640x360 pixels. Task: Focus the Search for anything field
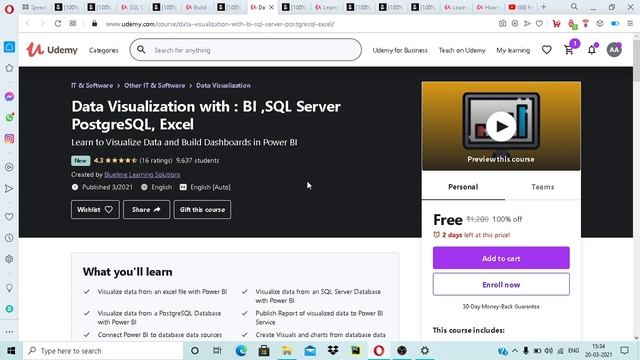pyautogui.click(x=246, y=50)
